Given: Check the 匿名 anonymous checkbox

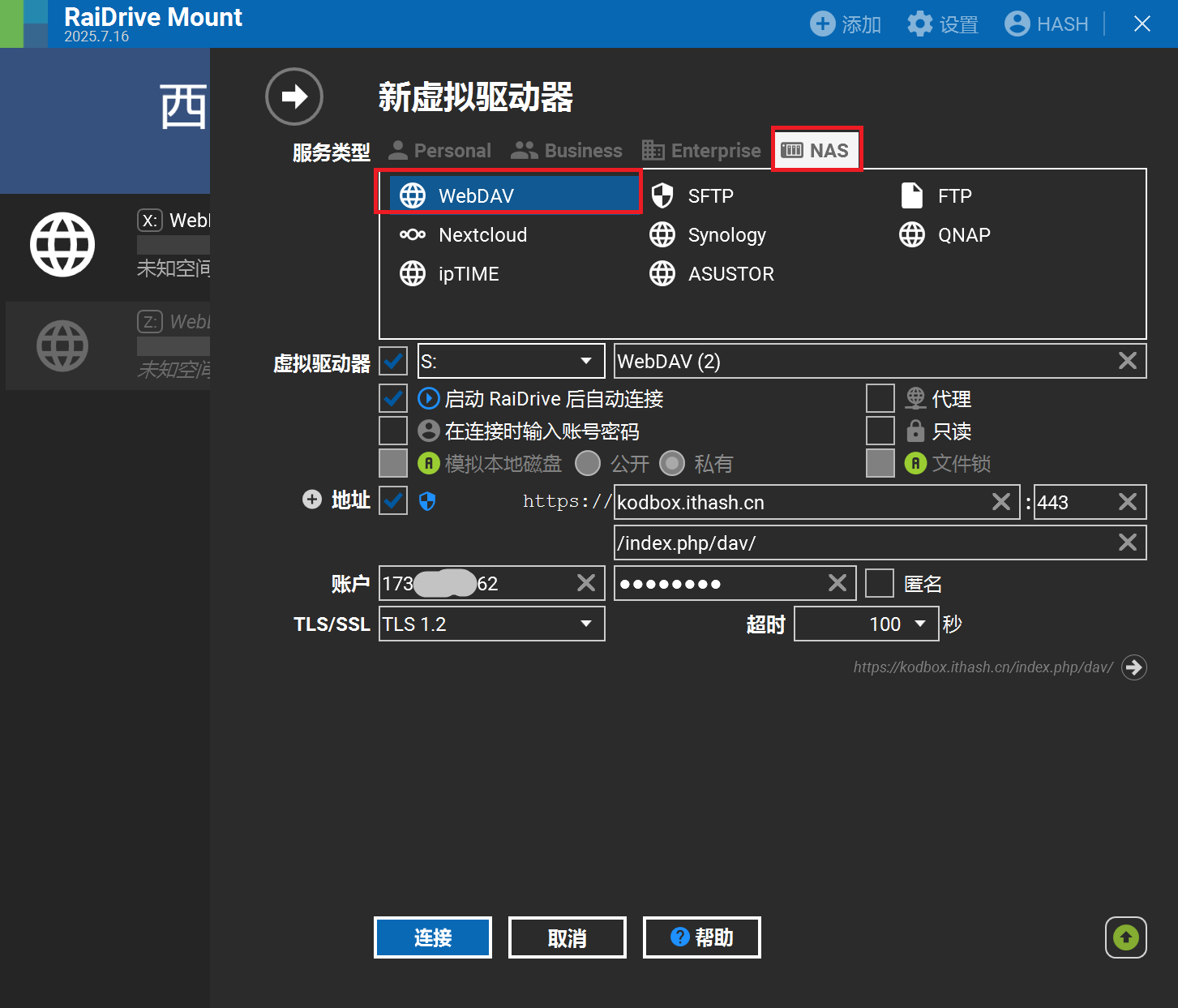Looking at the screenshot, I should click(880, 583).
